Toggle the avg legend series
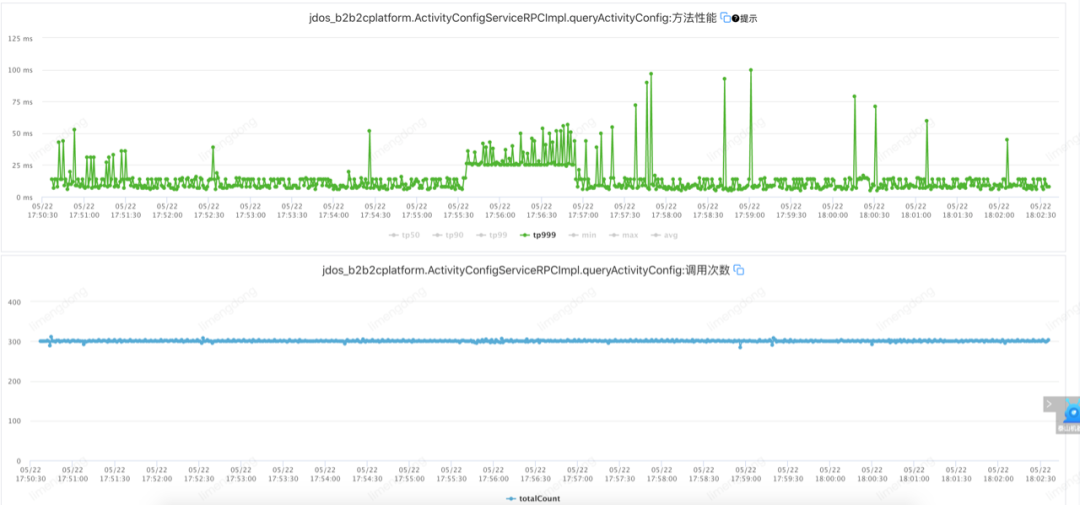This screenshot has width=1080, height=505. pos(664,235)
